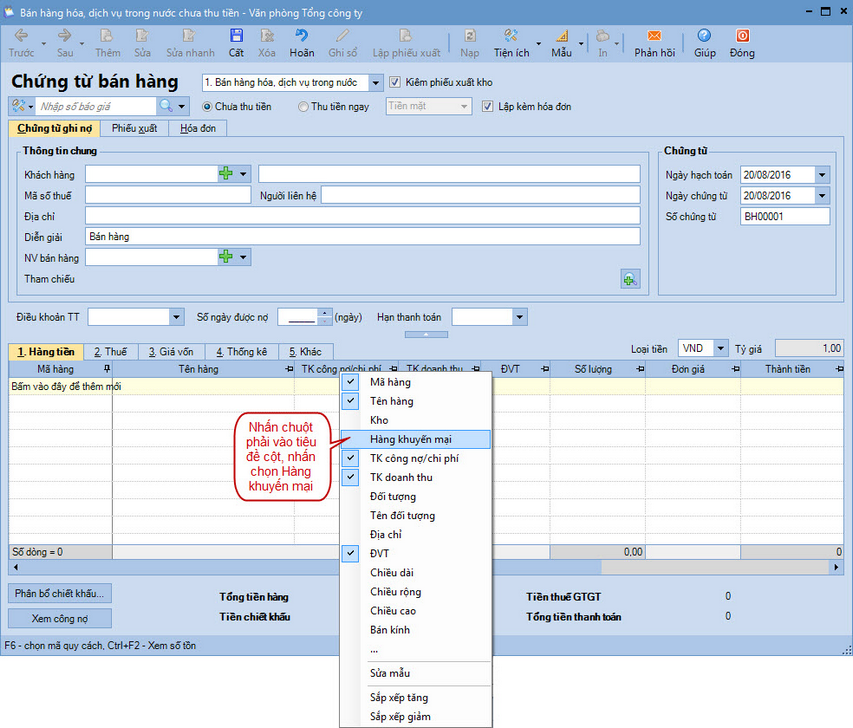The height and width of the screenshot is (728, 853).
Task: Close the form with Đóng icon
Action: pyautogui.click(x=743, y=36)
